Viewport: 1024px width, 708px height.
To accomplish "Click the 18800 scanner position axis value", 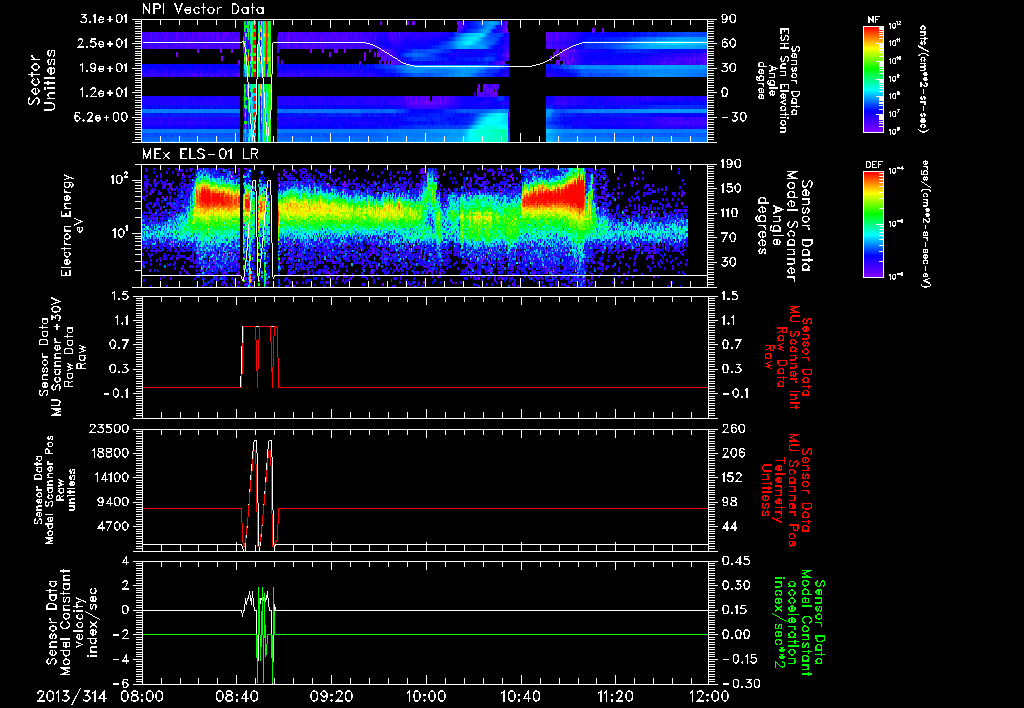I will [108, 453].
